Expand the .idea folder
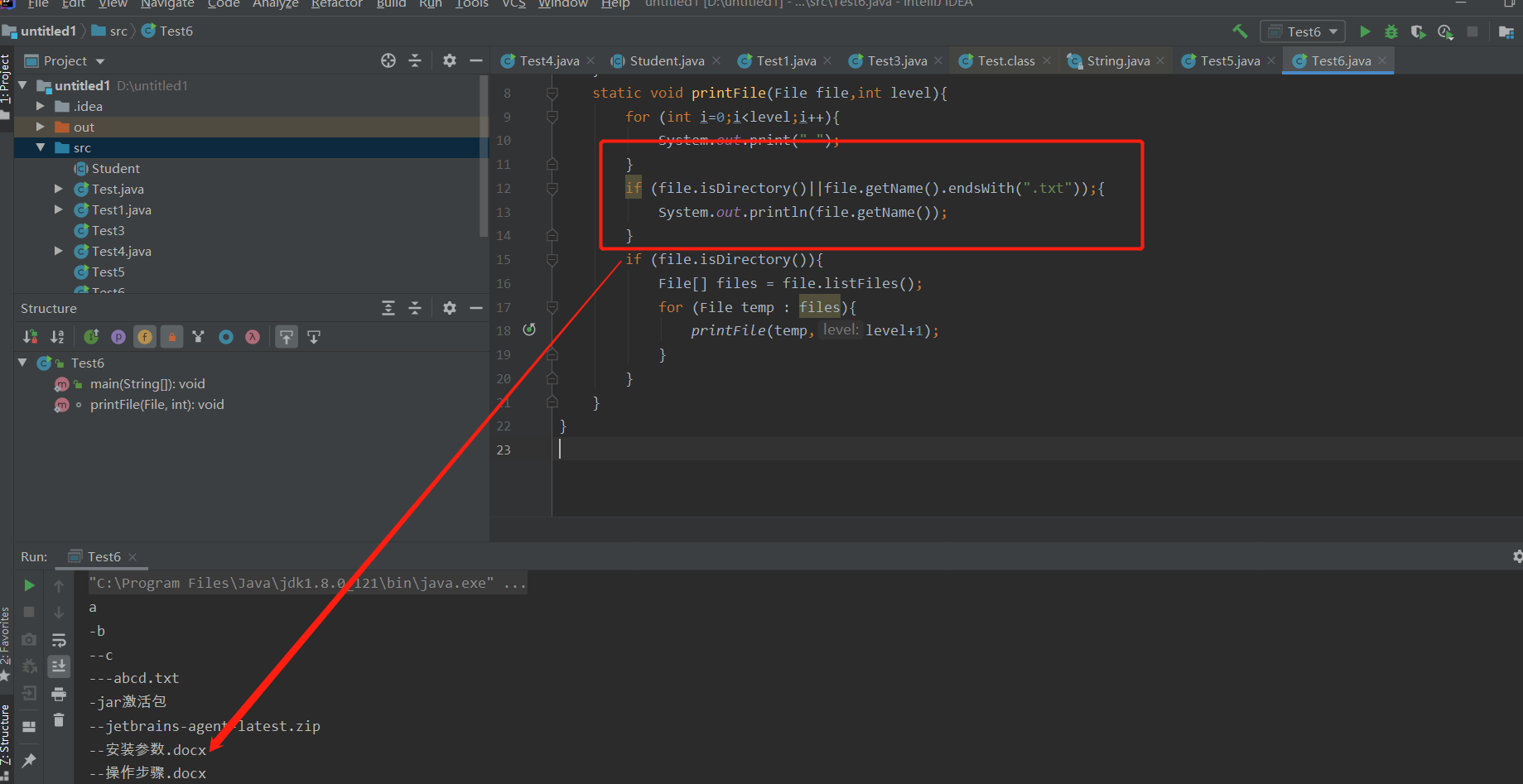This screenshot has width=1523, height=784. [x=40, y=106]
